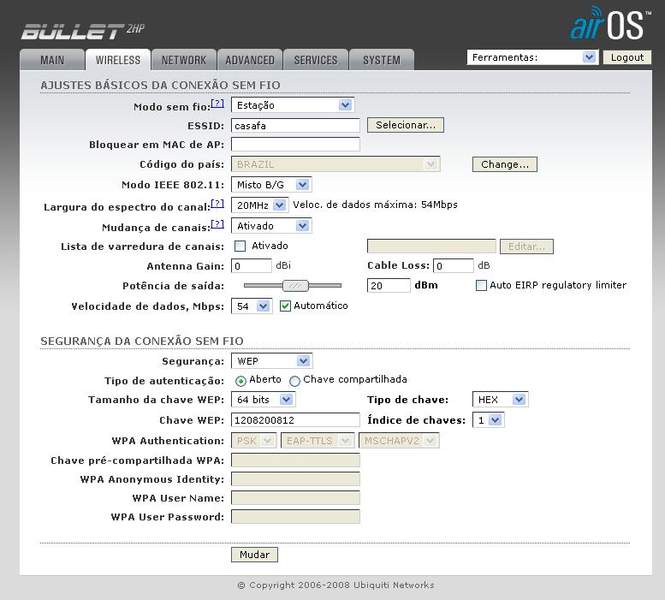Open the SERVICES tab
The height and width of the screenshot is (600, 665).
(316, 60)
